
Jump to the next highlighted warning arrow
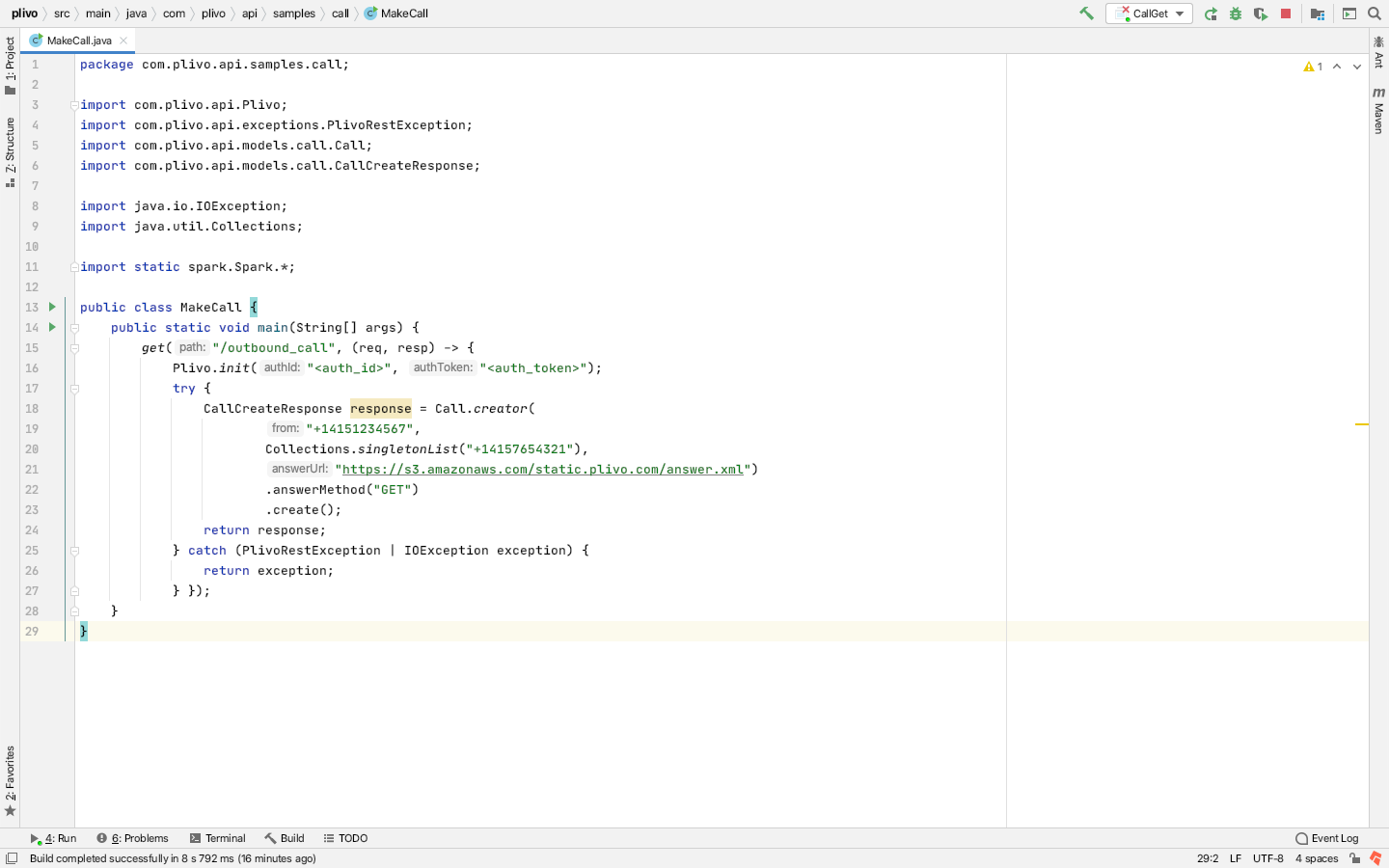1357,67
